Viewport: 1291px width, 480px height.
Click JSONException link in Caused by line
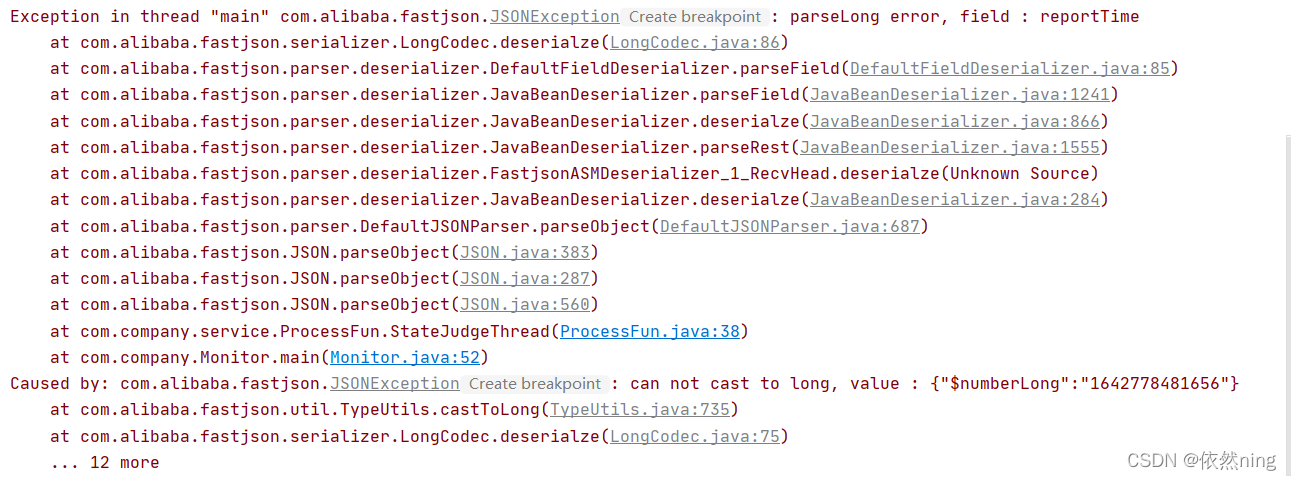[x=395, y=383]
